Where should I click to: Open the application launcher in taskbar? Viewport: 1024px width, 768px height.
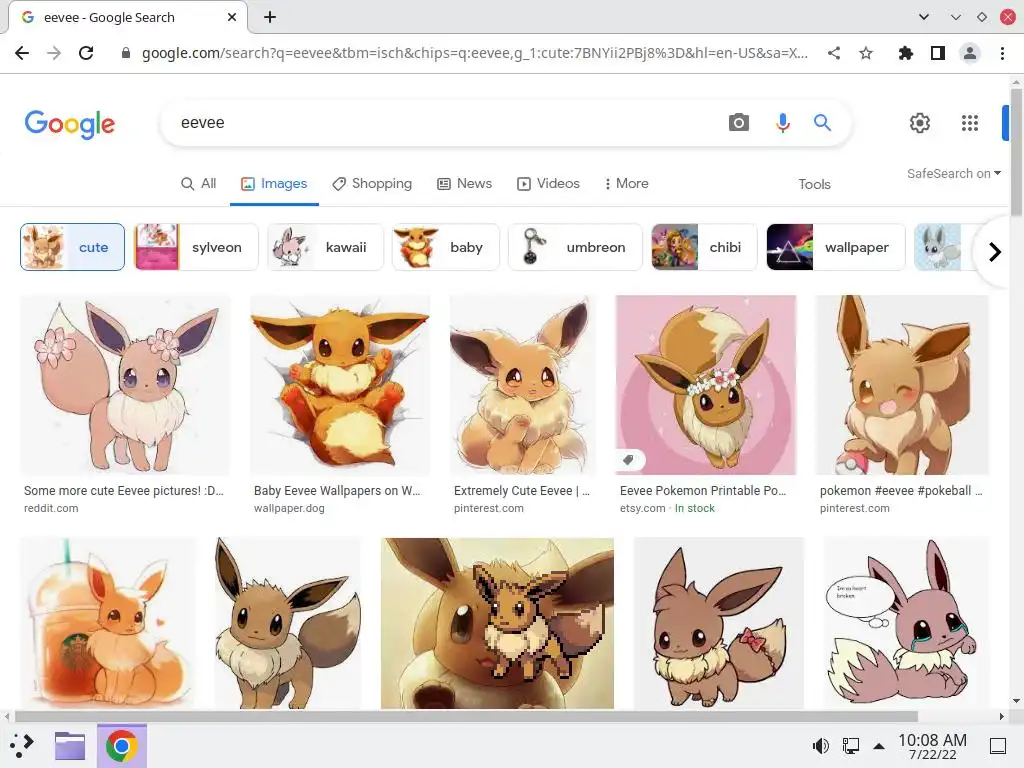pos(22,745)
